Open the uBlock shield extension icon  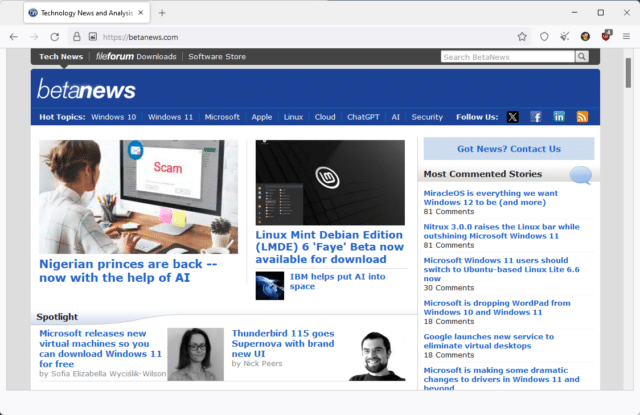pos(606,36)
